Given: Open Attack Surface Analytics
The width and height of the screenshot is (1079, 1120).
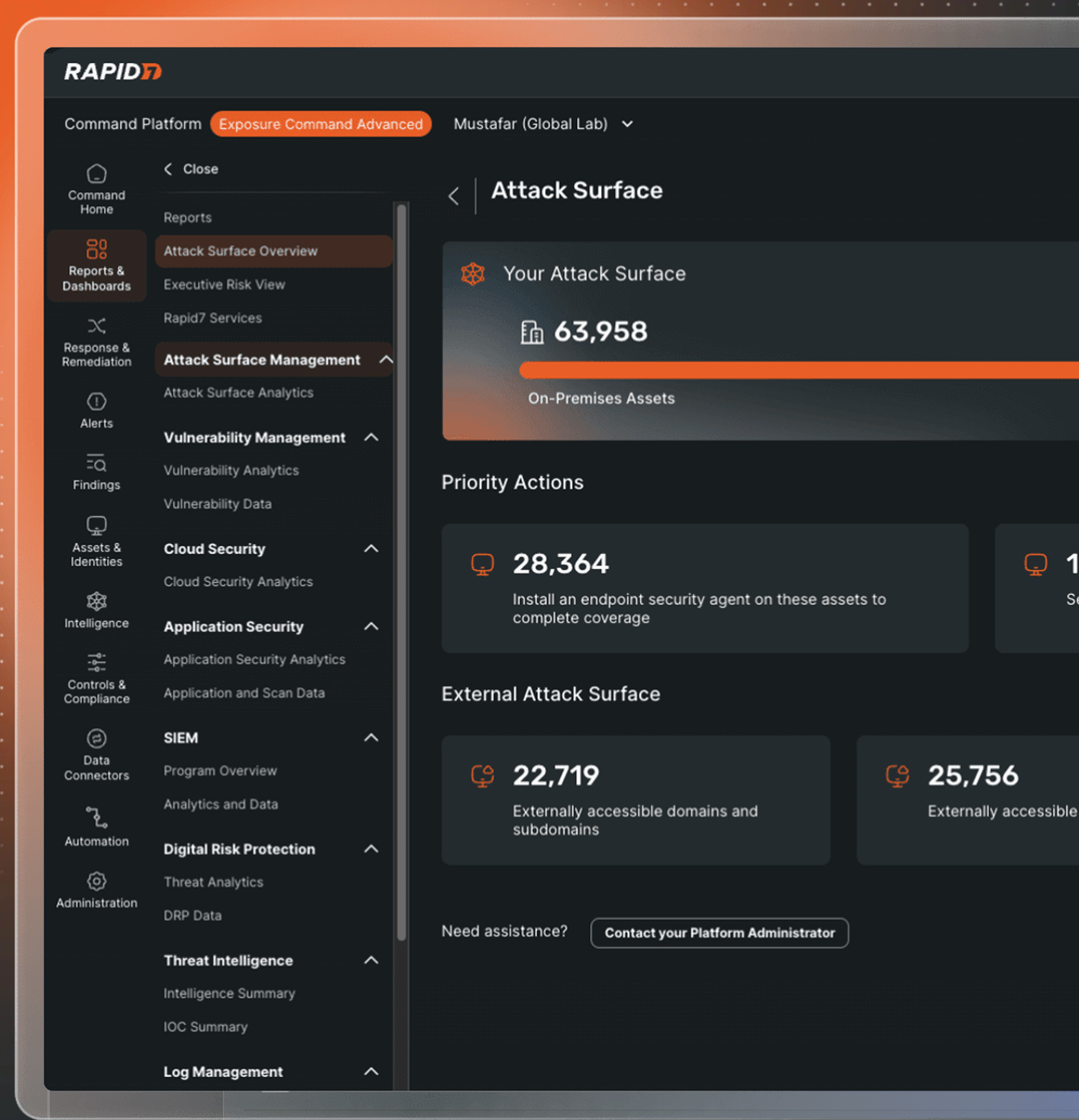Looking at the screenshot, I should click(x=238, y=393).
